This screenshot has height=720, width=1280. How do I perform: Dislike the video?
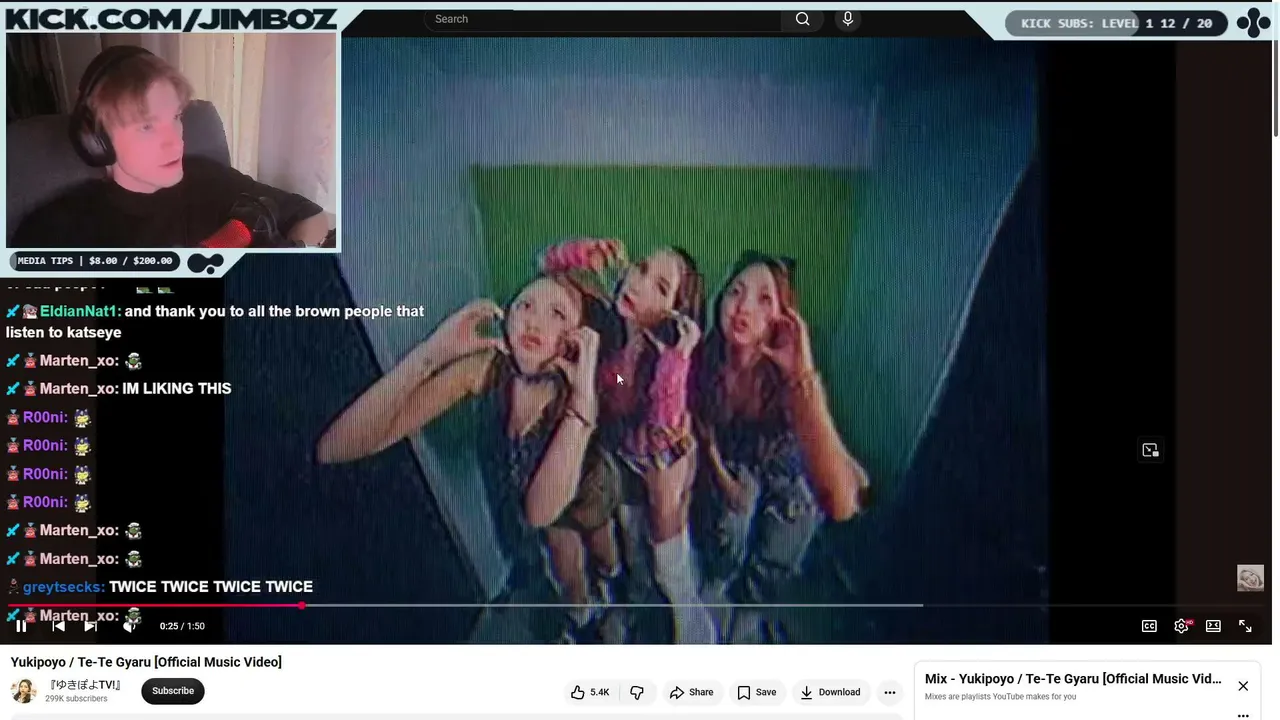tap(637, 692)
